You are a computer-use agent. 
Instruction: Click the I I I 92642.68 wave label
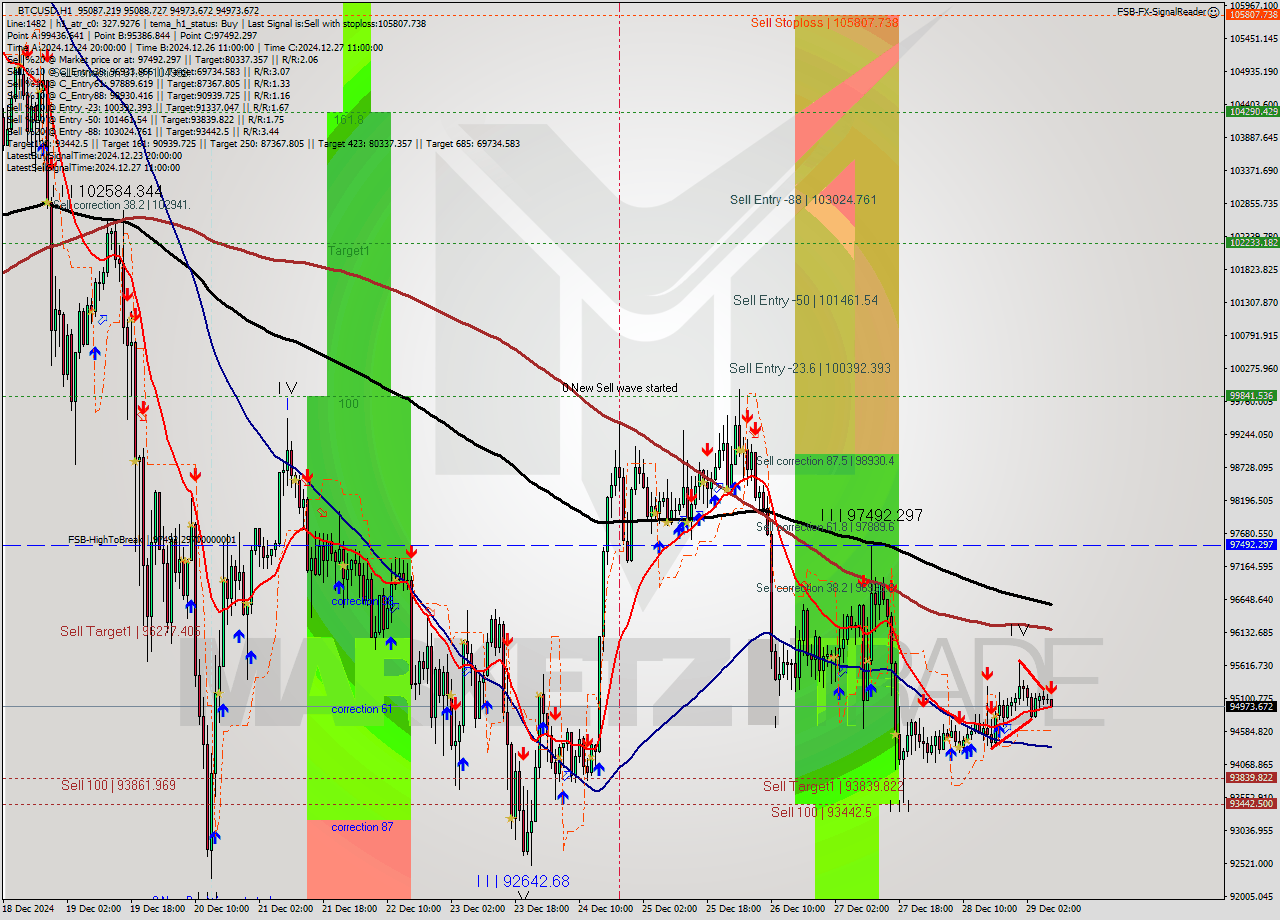[x=523, y=881]
